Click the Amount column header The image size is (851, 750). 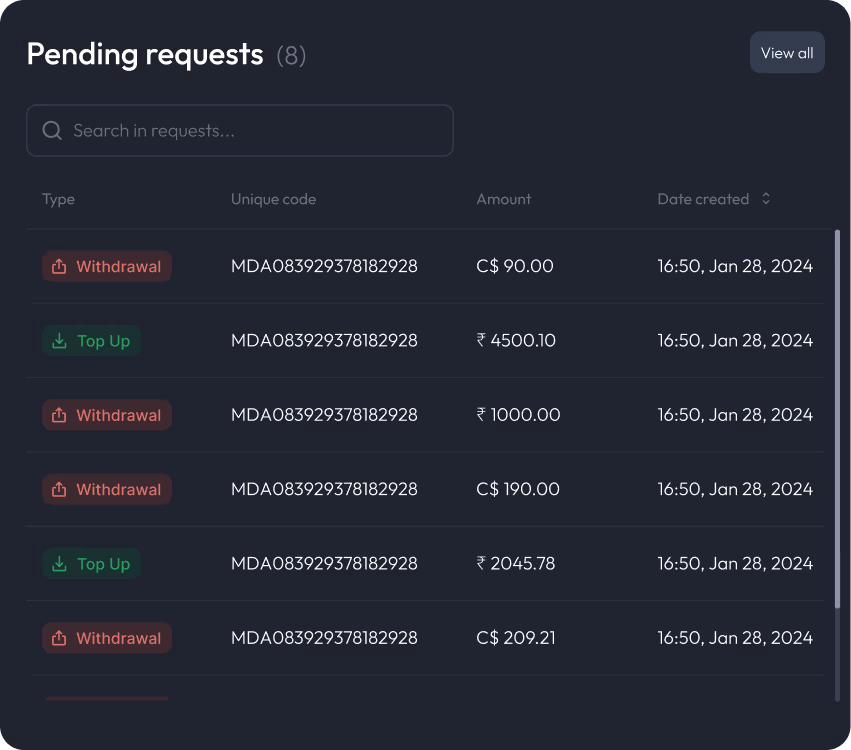point(504,199)
